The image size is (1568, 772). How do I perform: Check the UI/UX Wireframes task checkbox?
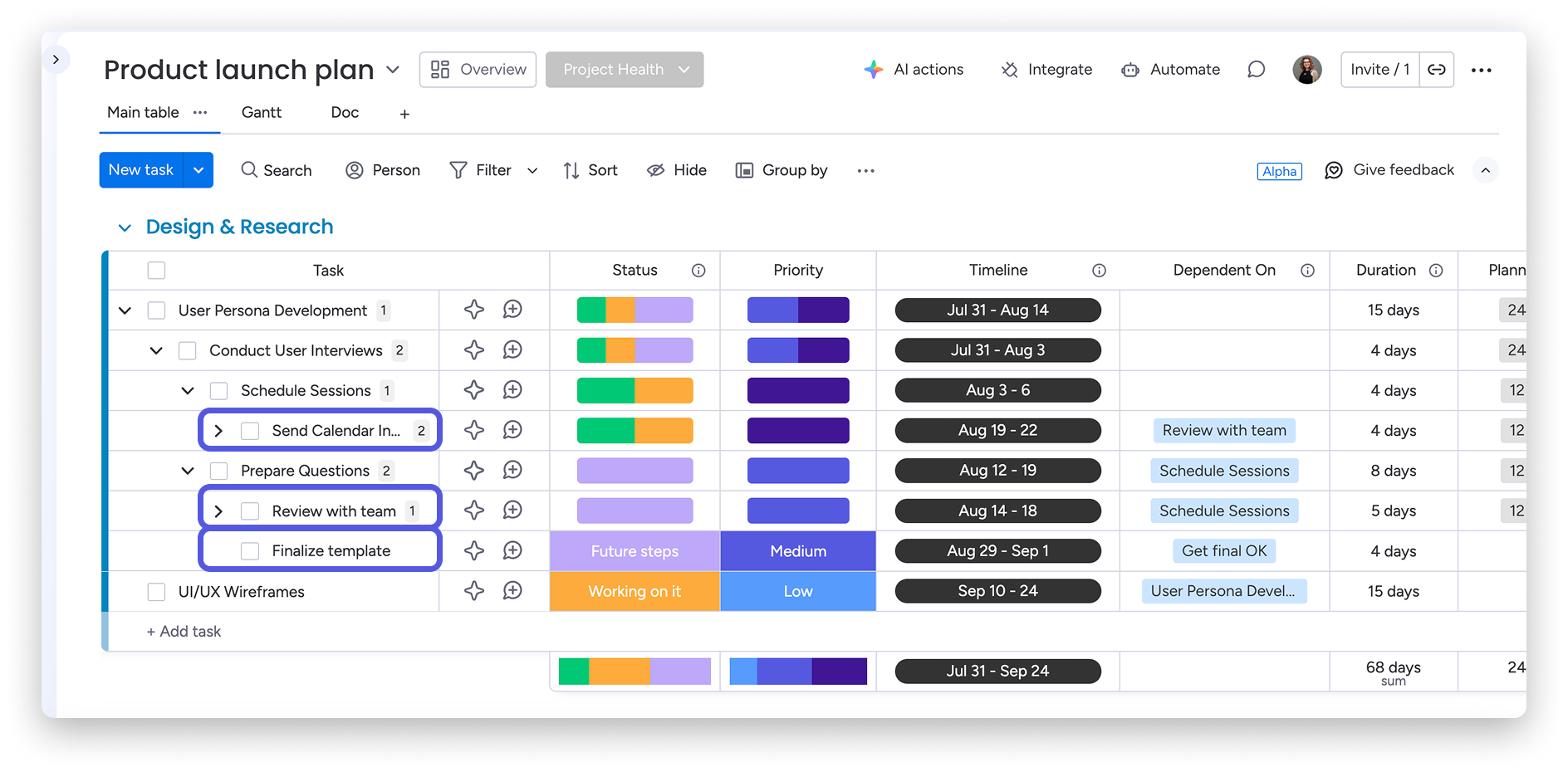click(156, 592)
